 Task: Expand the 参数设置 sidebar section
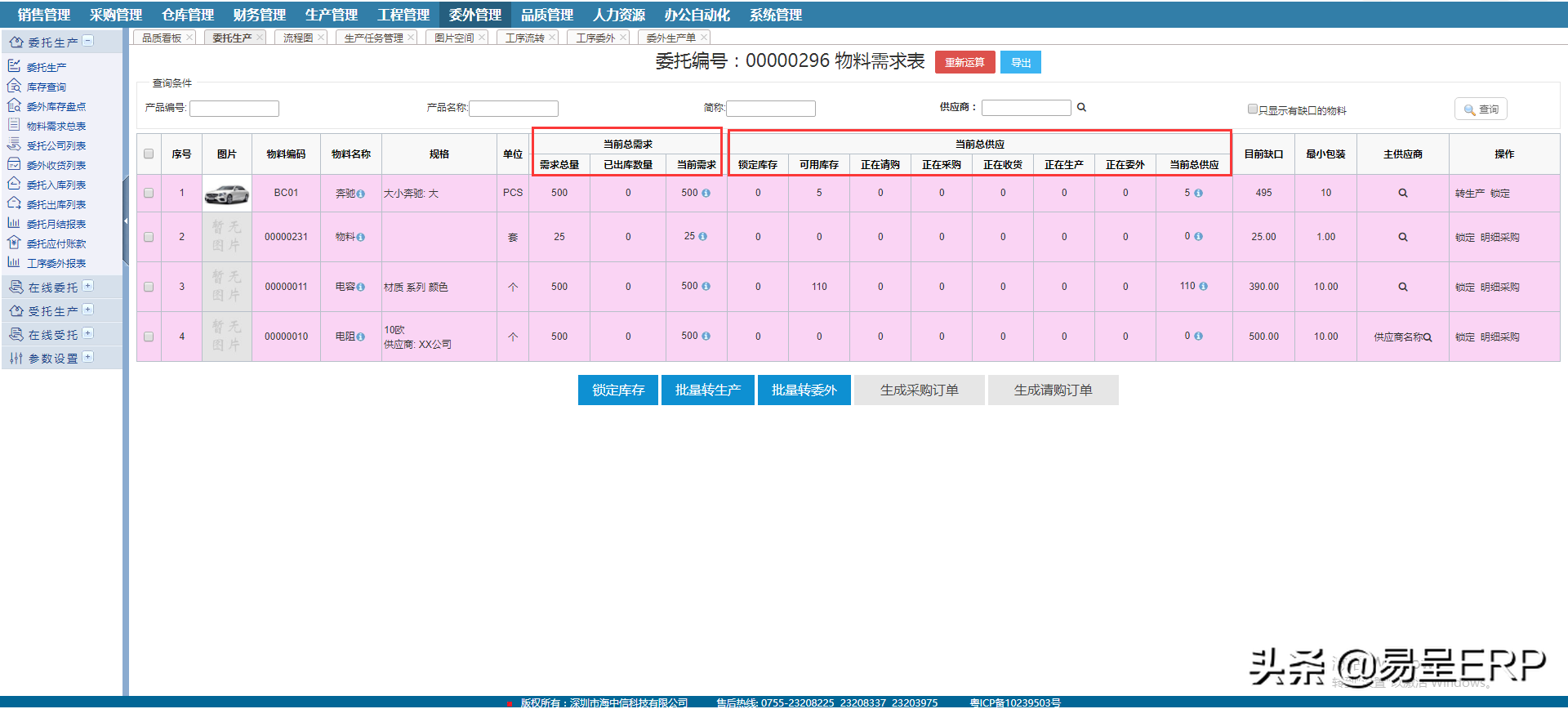pyautogui.click(x=88, y=357)
